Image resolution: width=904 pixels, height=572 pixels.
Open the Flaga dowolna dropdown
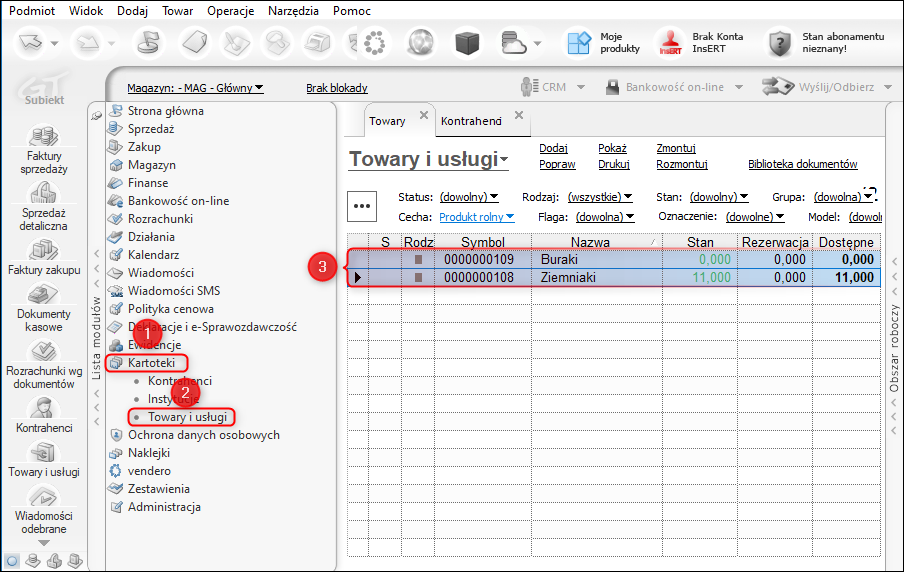[x=605, y=217]
